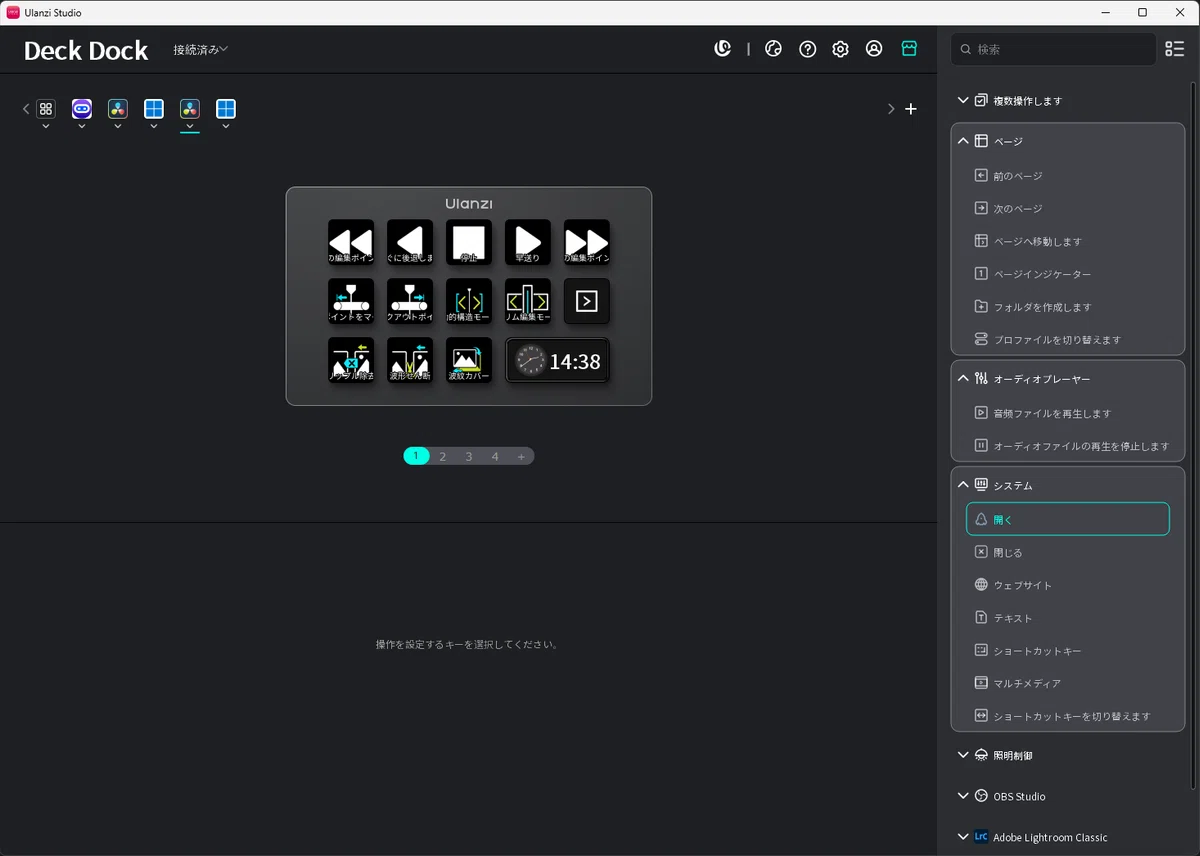Viewport: 1200px width, 856px height.
Task: Select the dynamic trim mode key with one centre line
Action: click(469, 301)
